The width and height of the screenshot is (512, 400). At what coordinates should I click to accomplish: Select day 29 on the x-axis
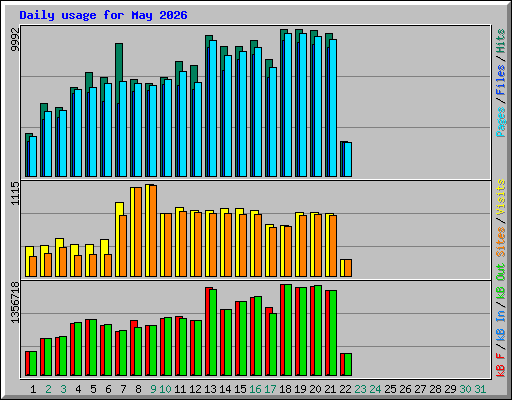point(450,389)
